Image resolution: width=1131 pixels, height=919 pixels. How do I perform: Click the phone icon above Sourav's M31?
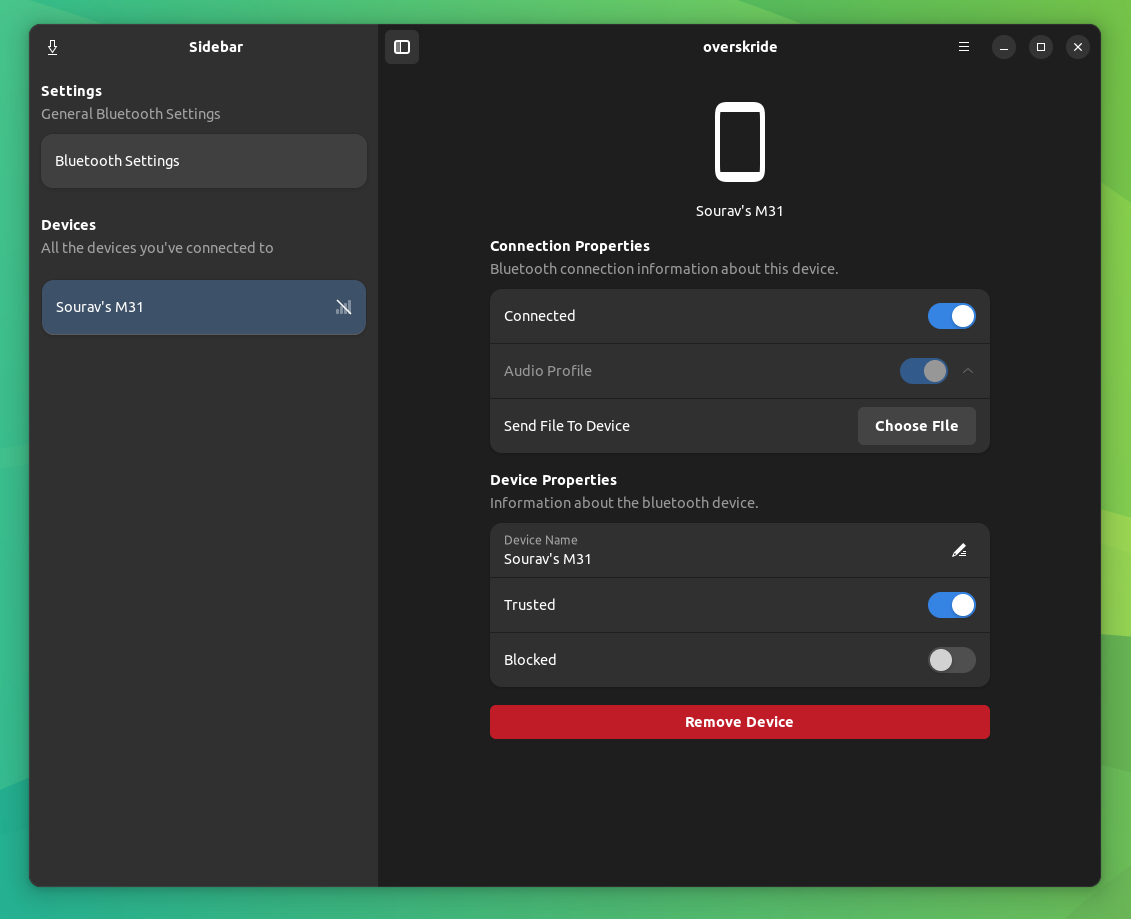[740, 141]
